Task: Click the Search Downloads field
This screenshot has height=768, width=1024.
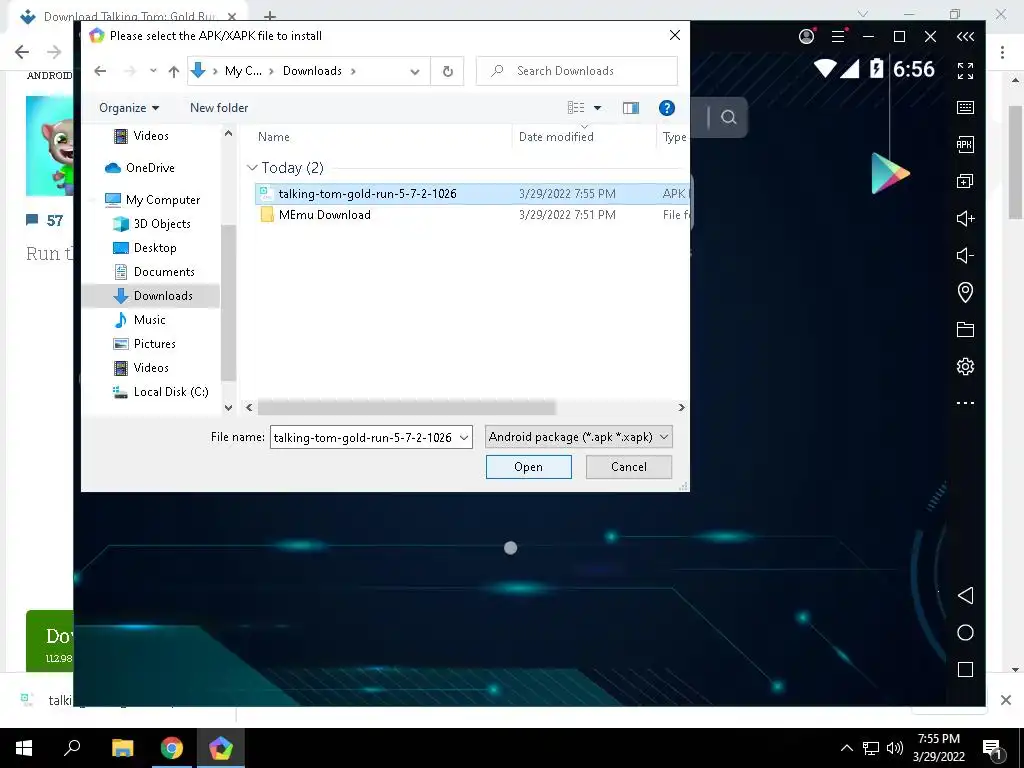Action: (x=577, y=71)
